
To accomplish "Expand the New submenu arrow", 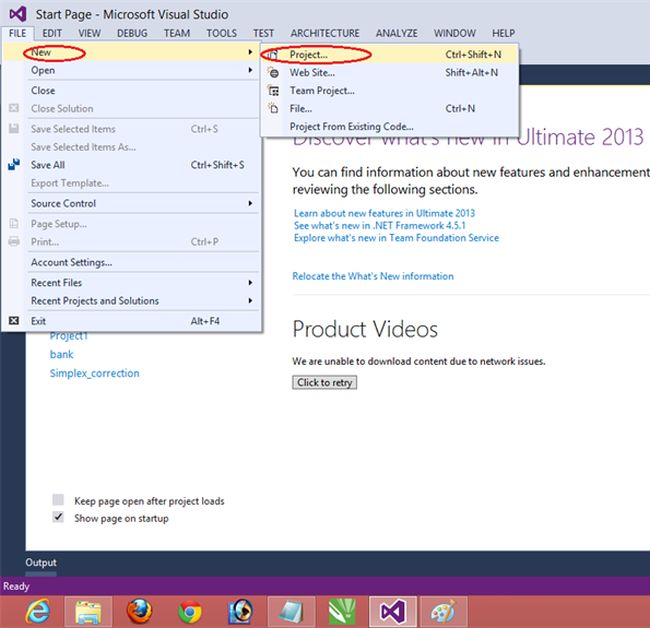I will point(250,52).
